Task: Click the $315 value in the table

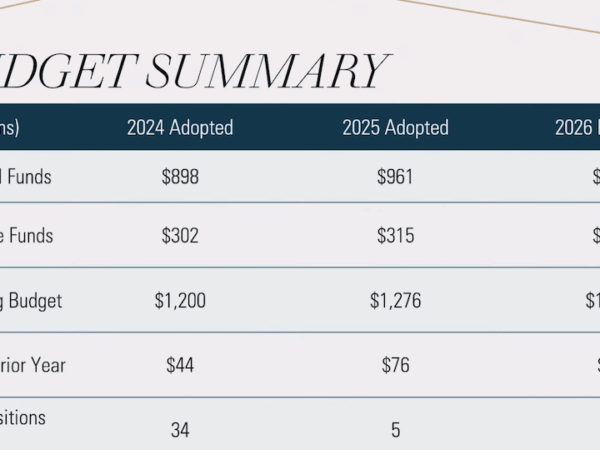Action: [395, 235]
